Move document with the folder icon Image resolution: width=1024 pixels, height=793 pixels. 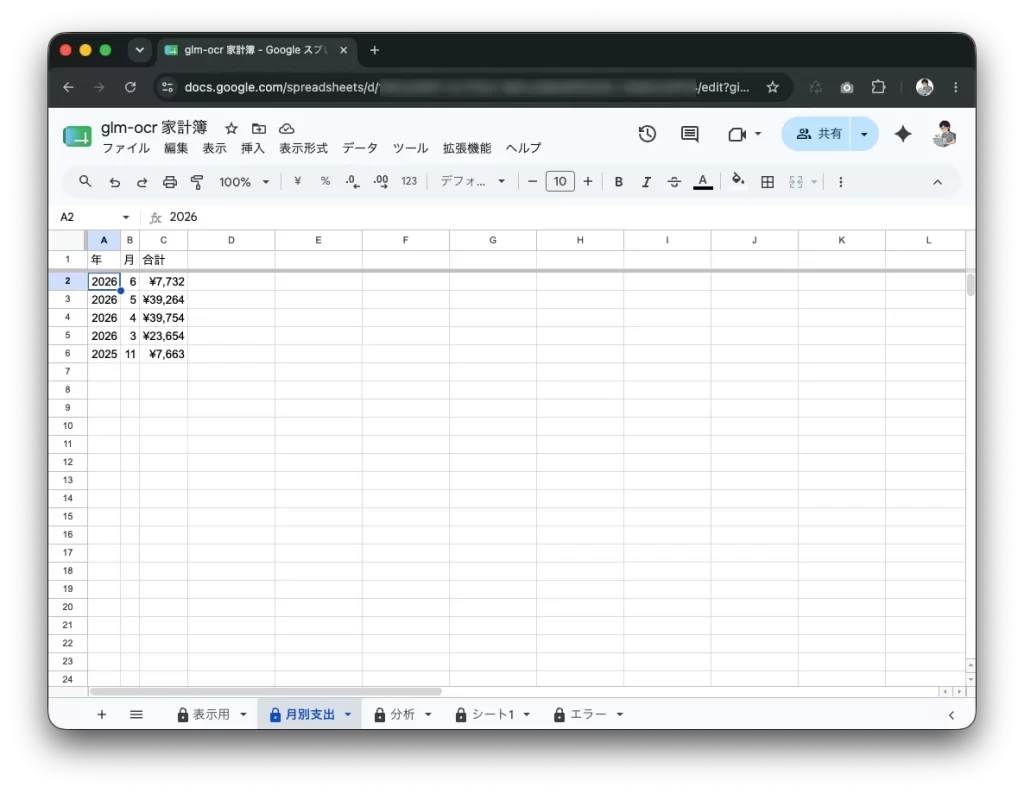259,129
